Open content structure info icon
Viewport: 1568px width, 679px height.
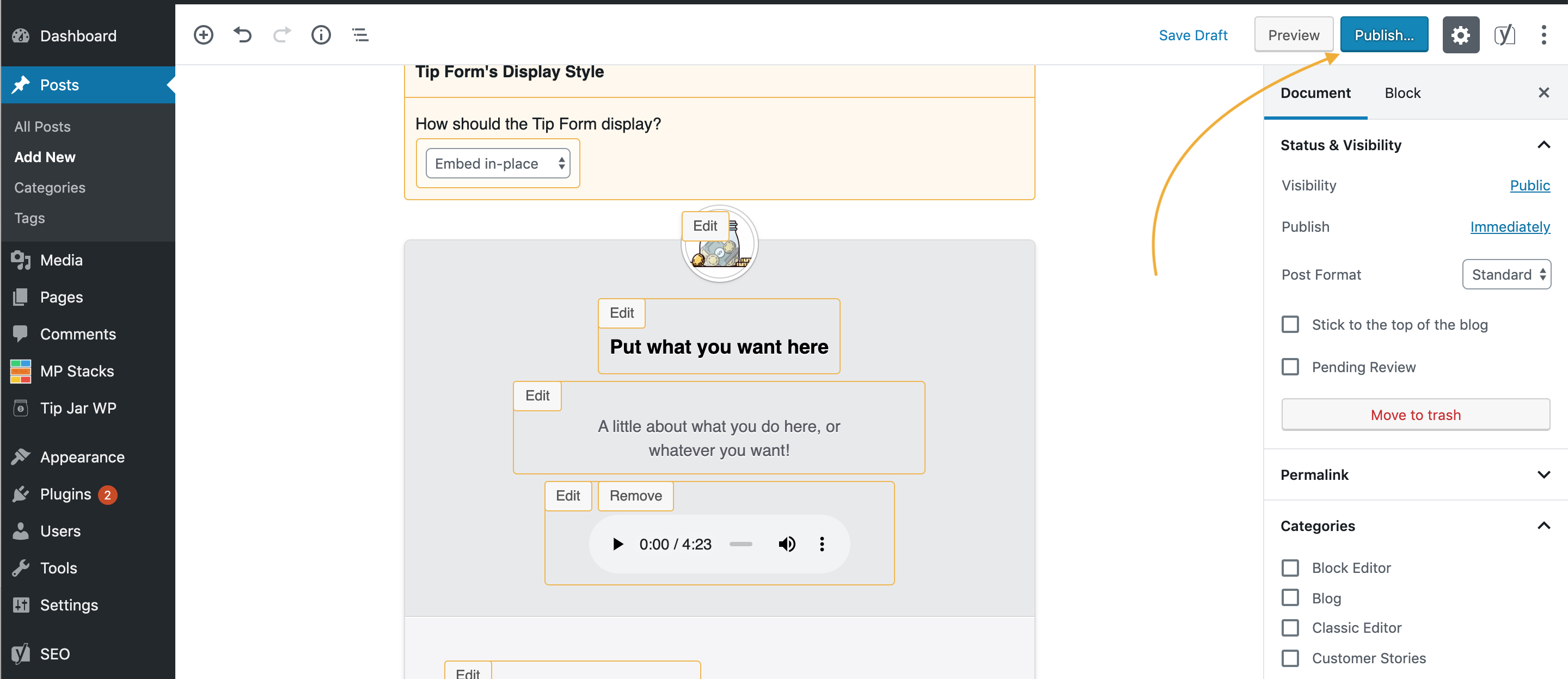(321, 35)
